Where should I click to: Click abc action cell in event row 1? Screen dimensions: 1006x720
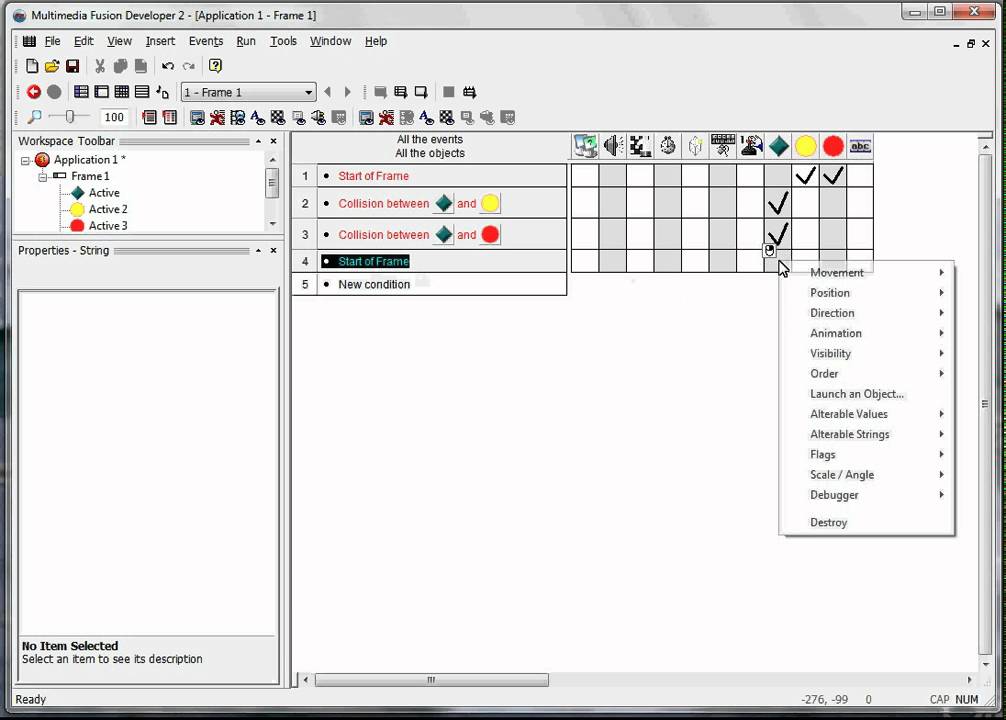pos(860,175)
